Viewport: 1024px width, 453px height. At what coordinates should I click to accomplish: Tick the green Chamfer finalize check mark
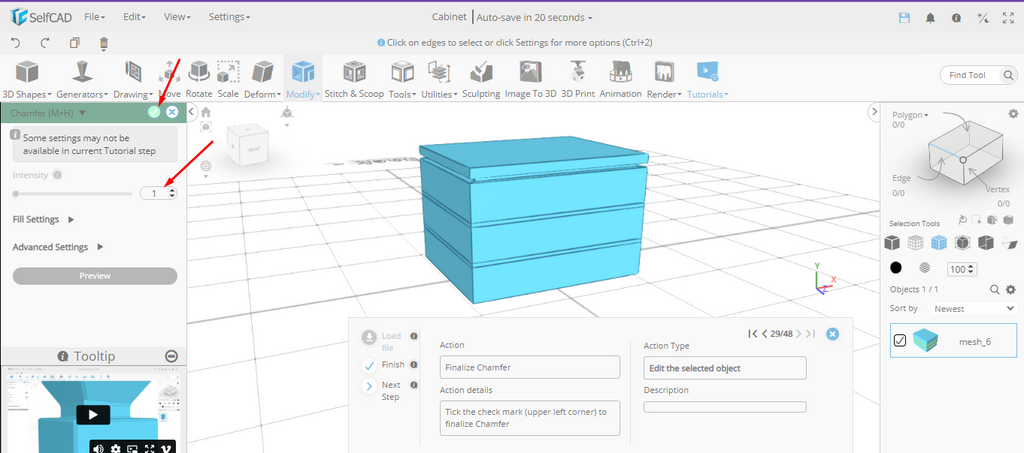pos(153,112)
